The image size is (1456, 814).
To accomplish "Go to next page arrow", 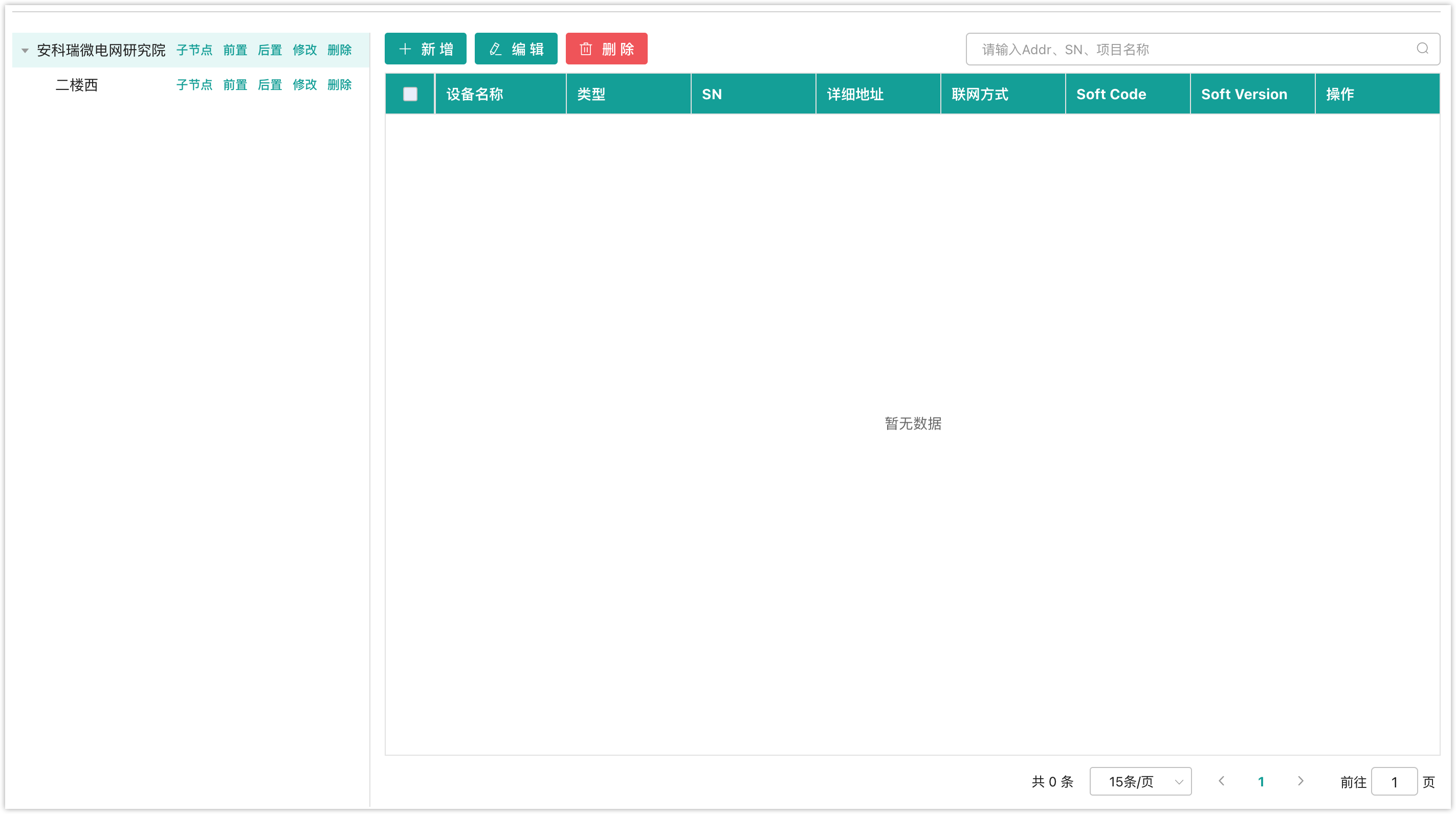I will coord(1300,781).
